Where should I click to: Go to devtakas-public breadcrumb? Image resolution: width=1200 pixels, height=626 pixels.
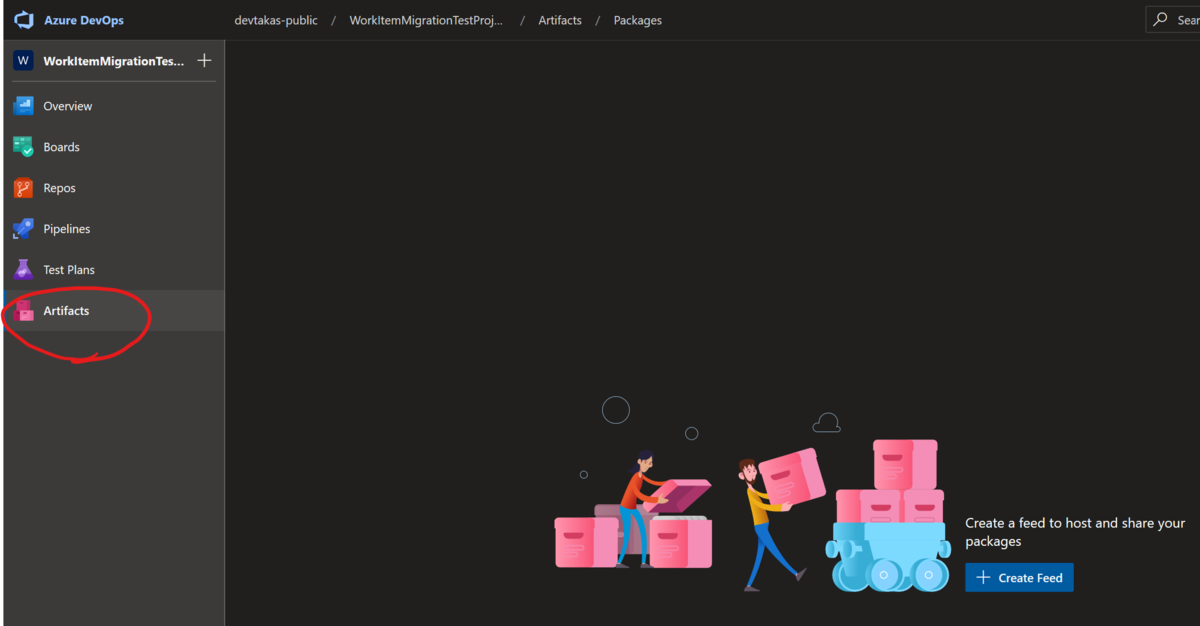point(276,20)
